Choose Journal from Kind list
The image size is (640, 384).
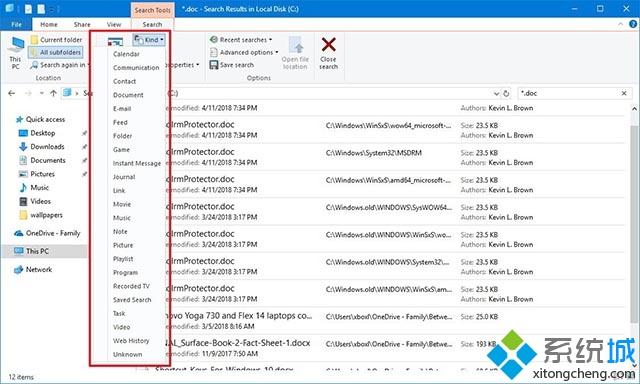click(x=124, y=177)
